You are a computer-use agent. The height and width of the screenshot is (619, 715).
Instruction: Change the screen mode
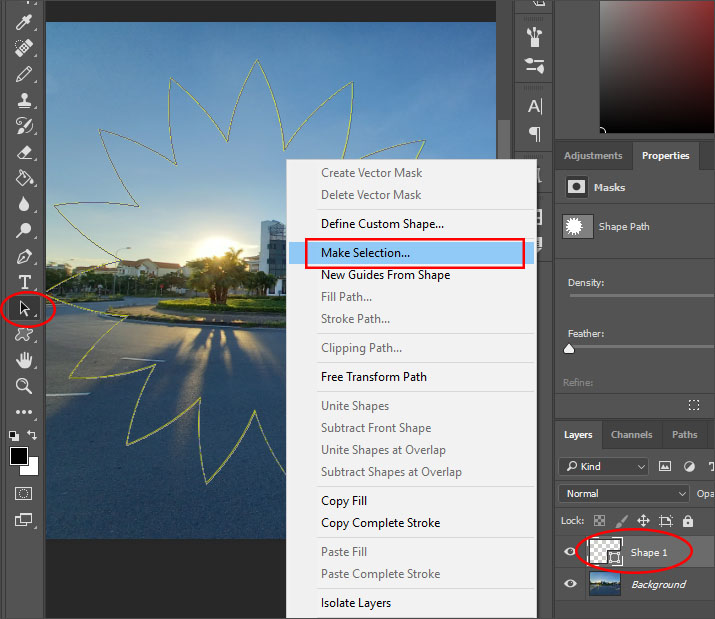(23, 520)
